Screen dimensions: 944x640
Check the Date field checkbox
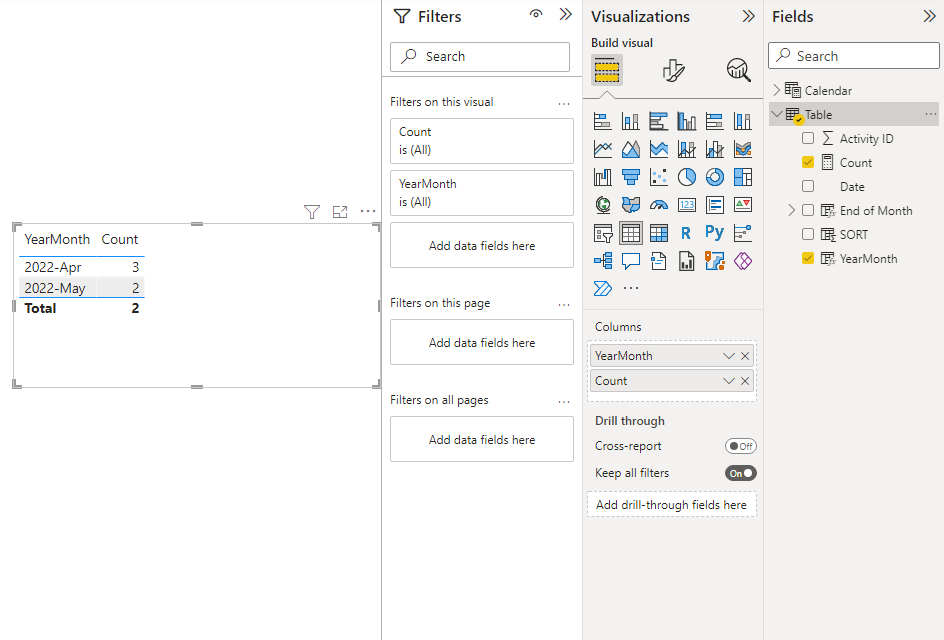tap(808, 187)
